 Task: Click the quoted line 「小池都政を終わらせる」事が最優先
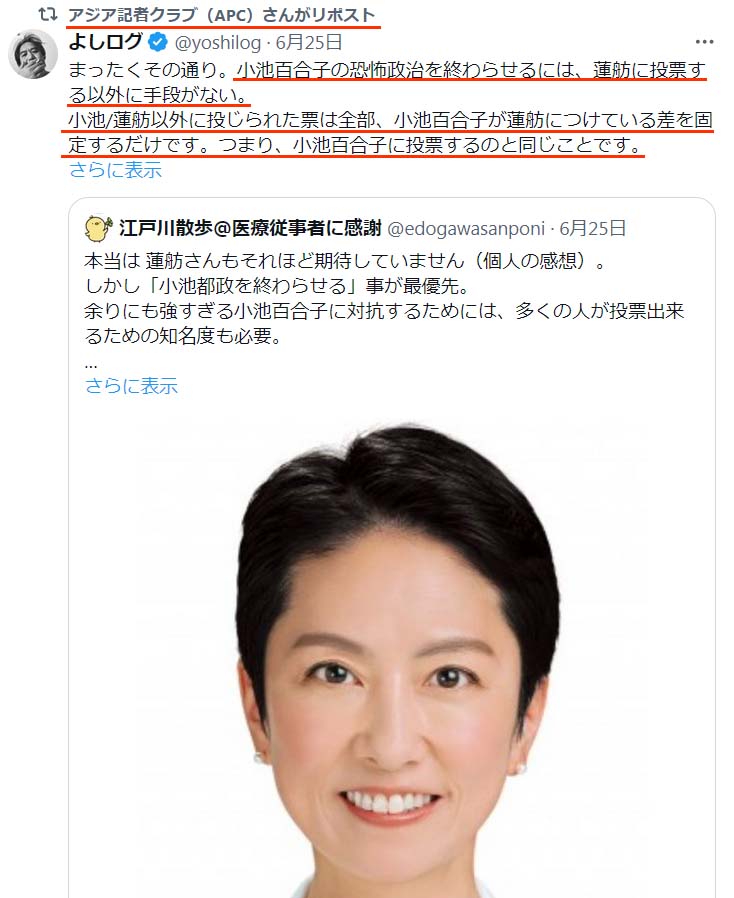[x=278, y=286]
